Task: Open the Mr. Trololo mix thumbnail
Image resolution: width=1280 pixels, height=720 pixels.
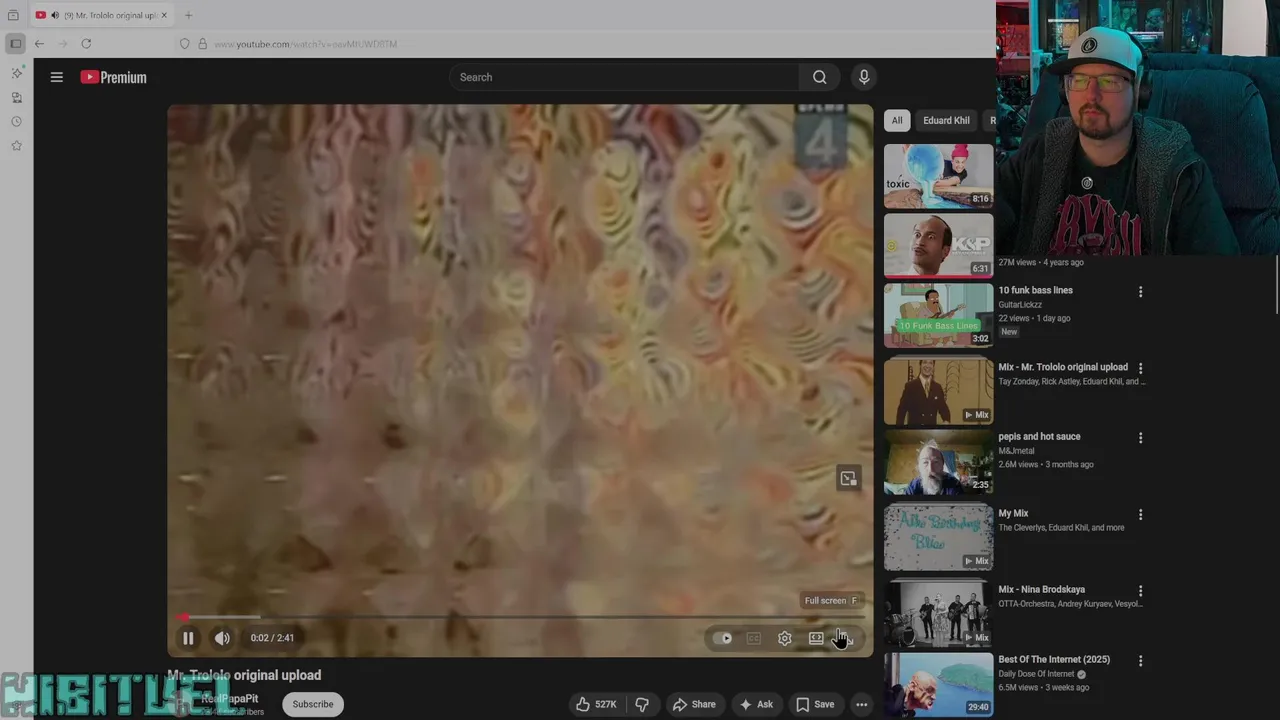Action: pos(938,391)
